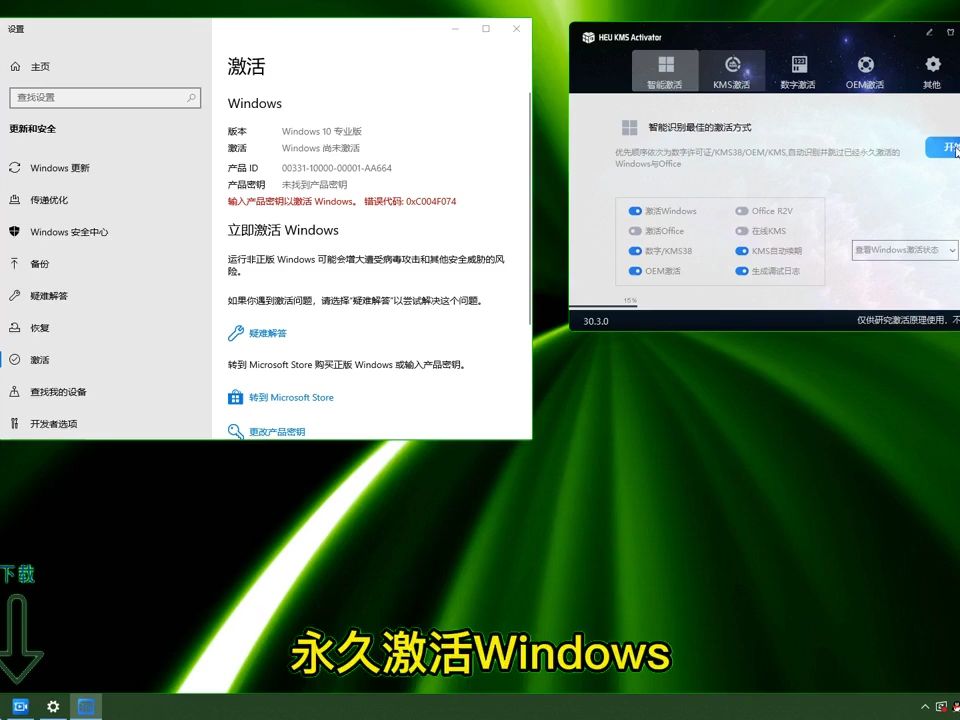Toggle the 生成调试日志 switch

point(742,271)
